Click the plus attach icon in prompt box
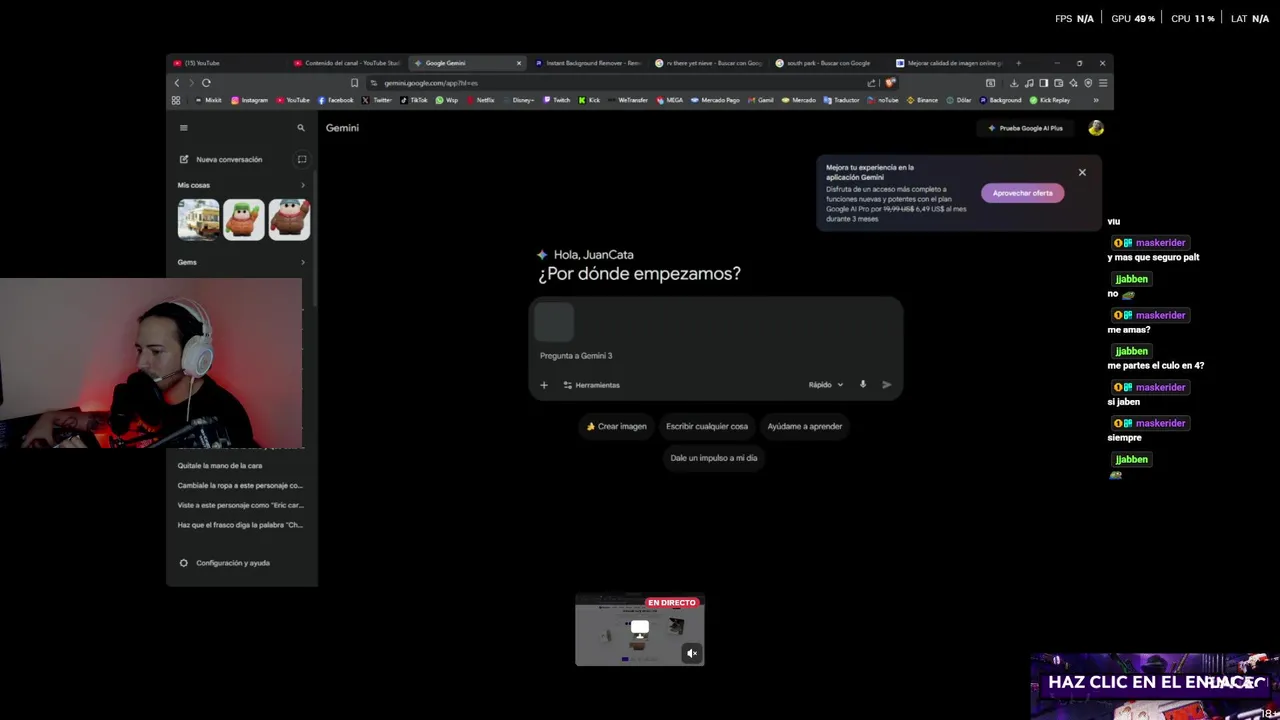 click(544, 385)
